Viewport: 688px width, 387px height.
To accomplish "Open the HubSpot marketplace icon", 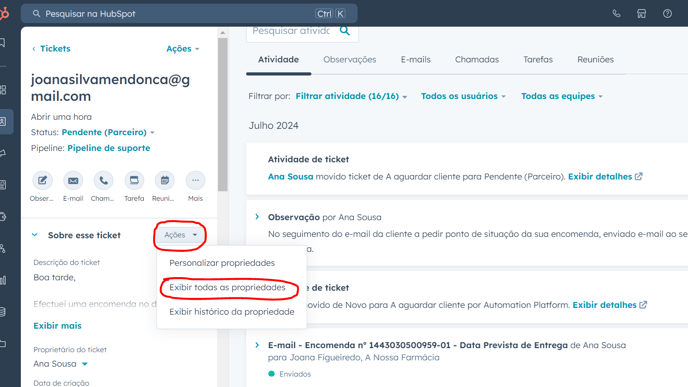I will 641,14.
